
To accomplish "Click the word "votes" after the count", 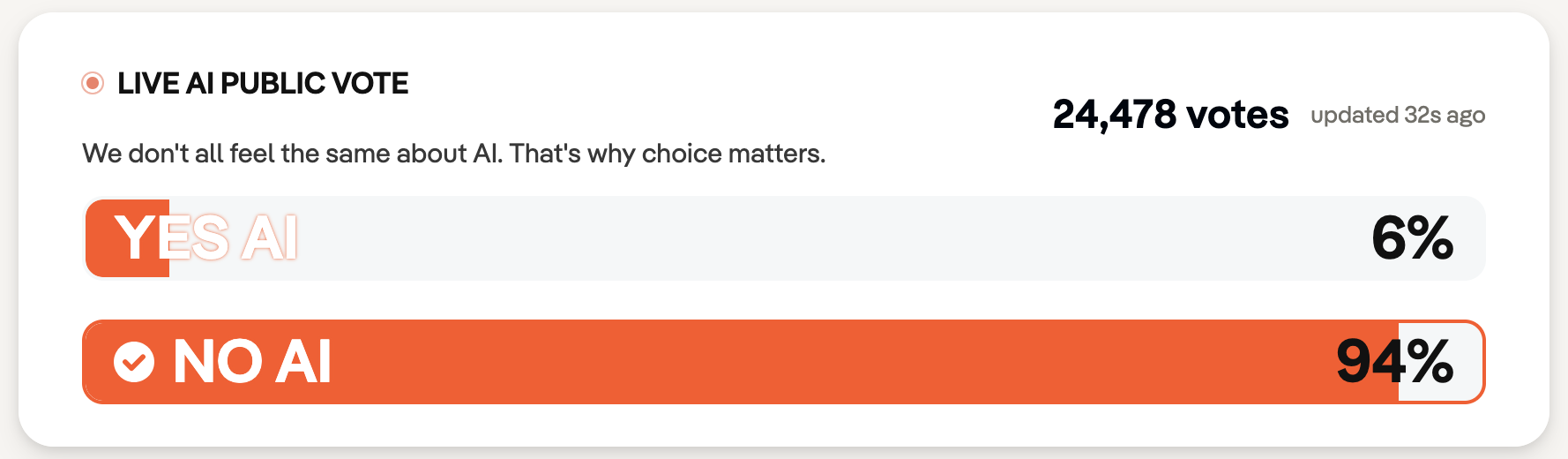I will pyautogui.click(x=1237, y=115).
